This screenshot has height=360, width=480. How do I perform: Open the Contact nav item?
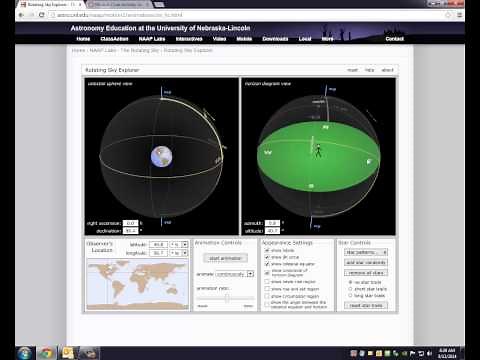[395, 39]
